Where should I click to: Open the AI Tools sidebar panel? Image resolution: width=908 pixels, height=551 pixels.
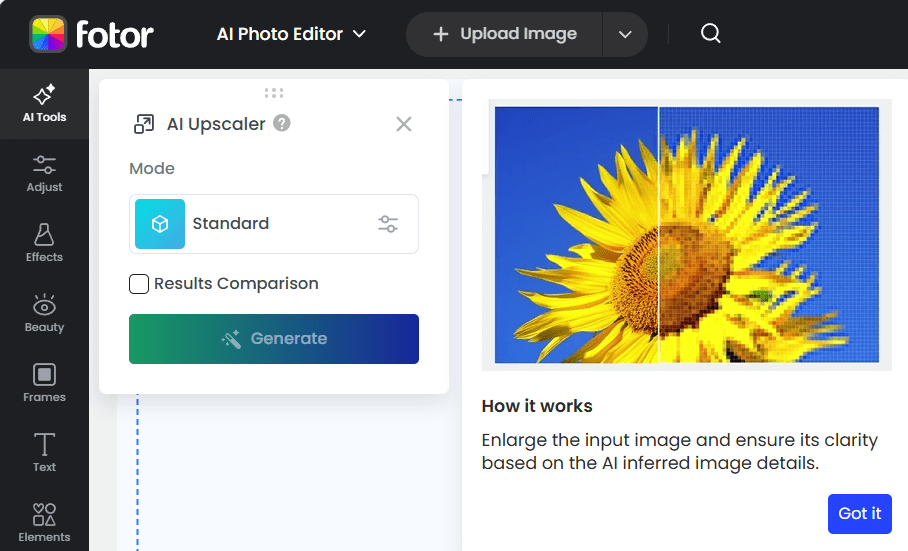tap(44, 104)
